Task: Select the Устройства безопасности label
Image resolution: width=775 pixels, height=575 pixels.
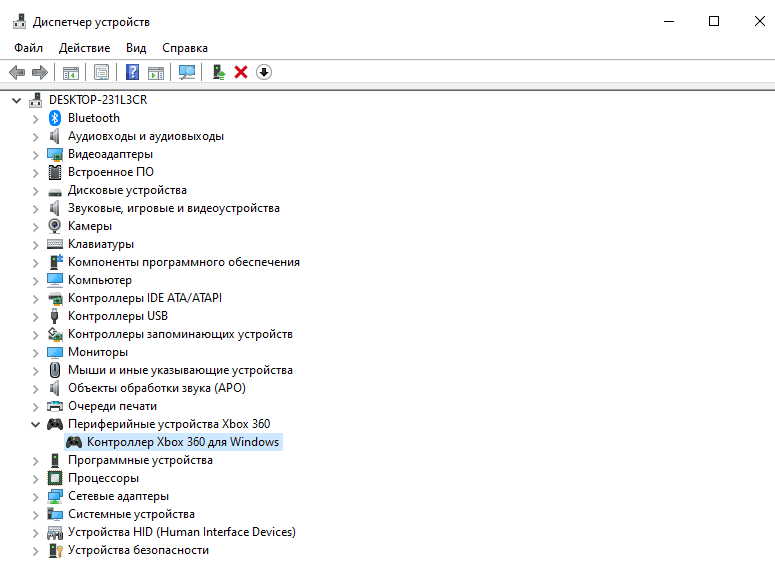Action: [138, 550]
